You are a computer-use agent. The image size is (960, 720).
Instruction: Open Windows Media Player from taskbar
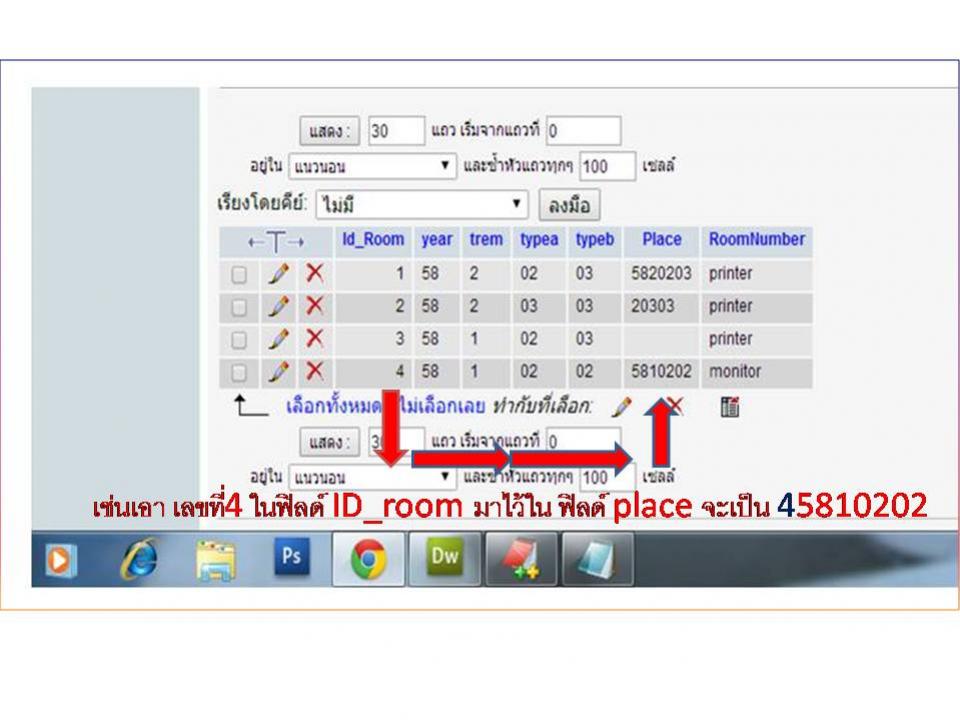(x=59, y=560)
